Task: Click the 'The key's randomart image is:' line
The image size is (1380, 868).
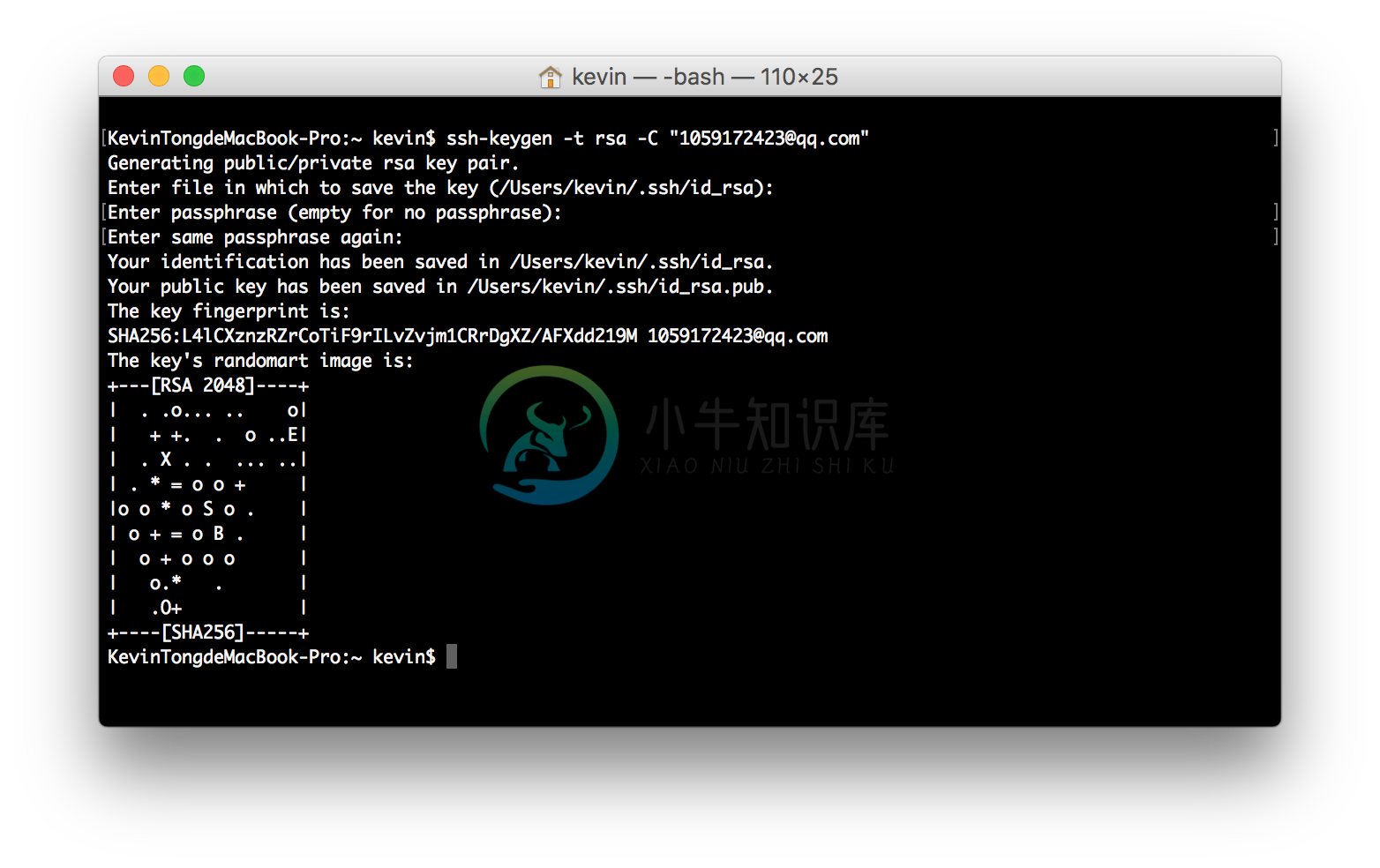Action: click(260, 361)
